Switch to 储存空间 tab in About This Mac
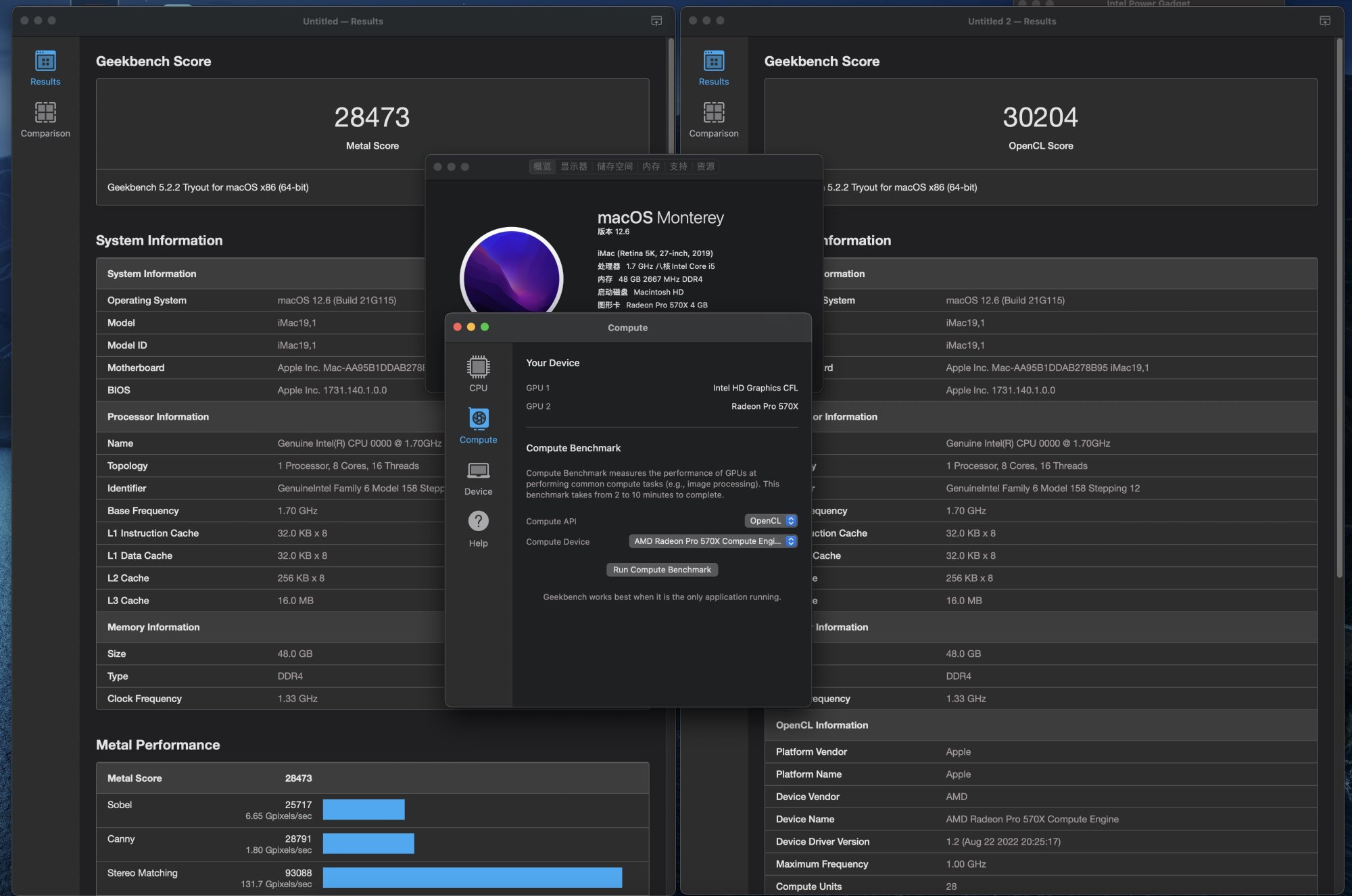This screenshot has width=1352, height=896. [614, 166]
